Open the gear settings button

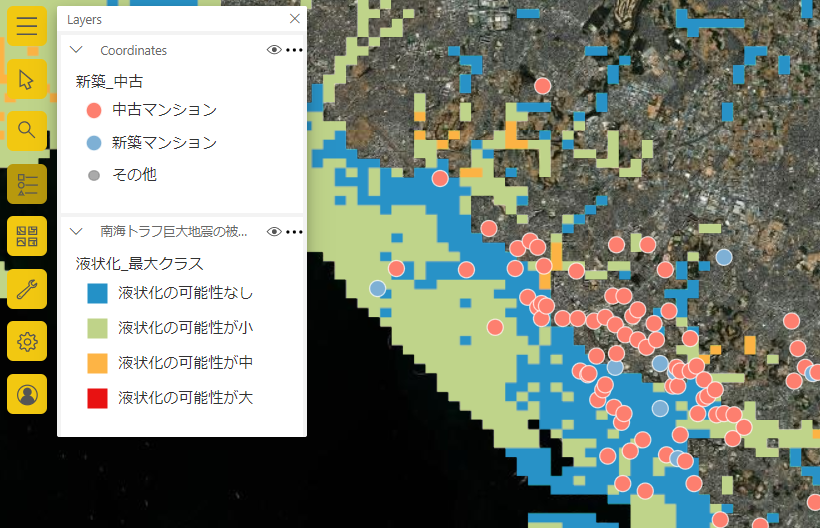(27, 341)
